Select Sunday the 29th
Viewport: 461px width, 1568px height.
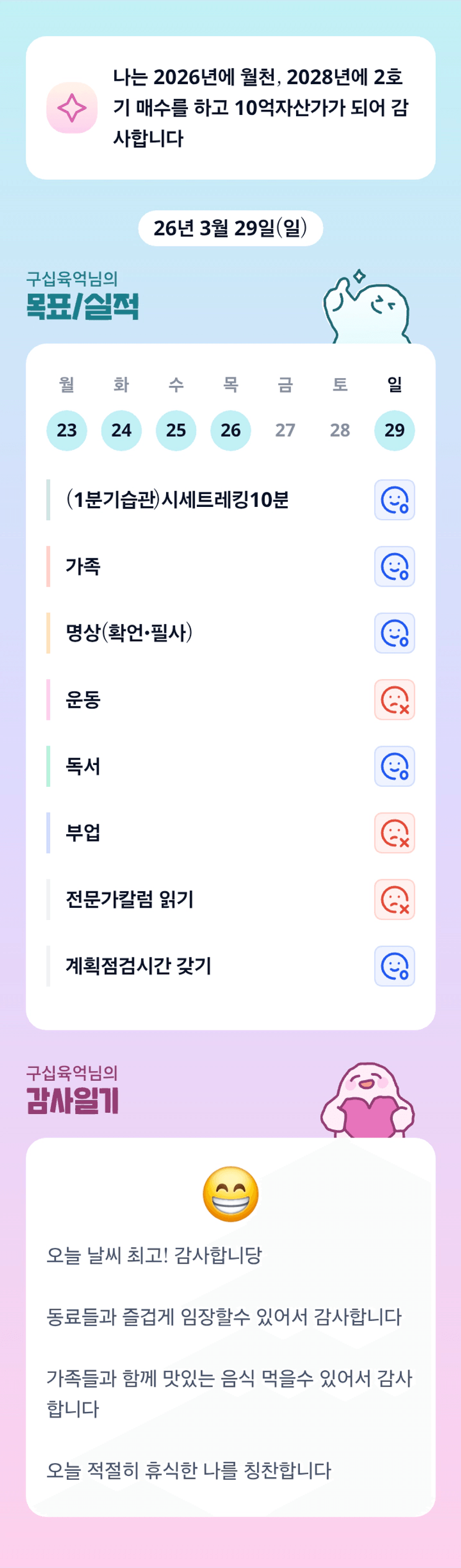394,430
